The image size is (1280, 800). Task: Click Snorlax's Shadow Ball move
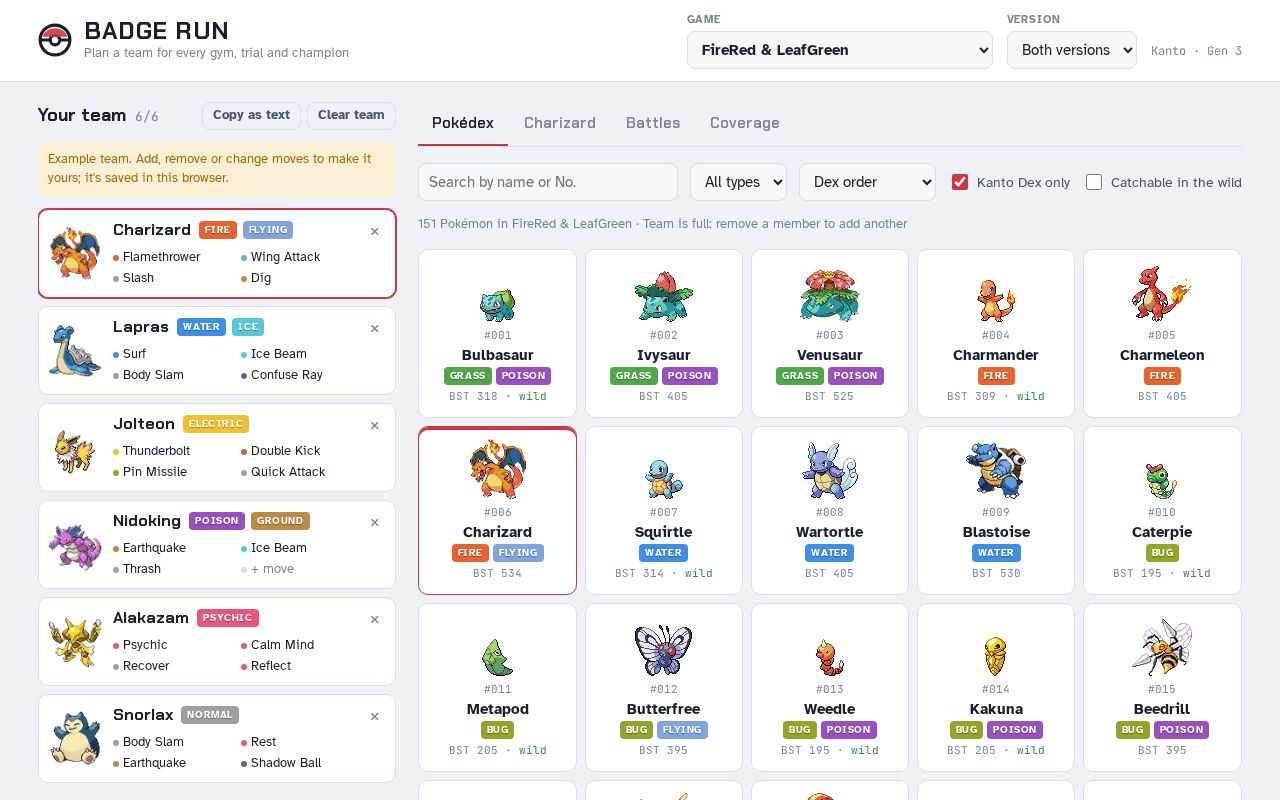pyautogui.click(x=280, y=763)
